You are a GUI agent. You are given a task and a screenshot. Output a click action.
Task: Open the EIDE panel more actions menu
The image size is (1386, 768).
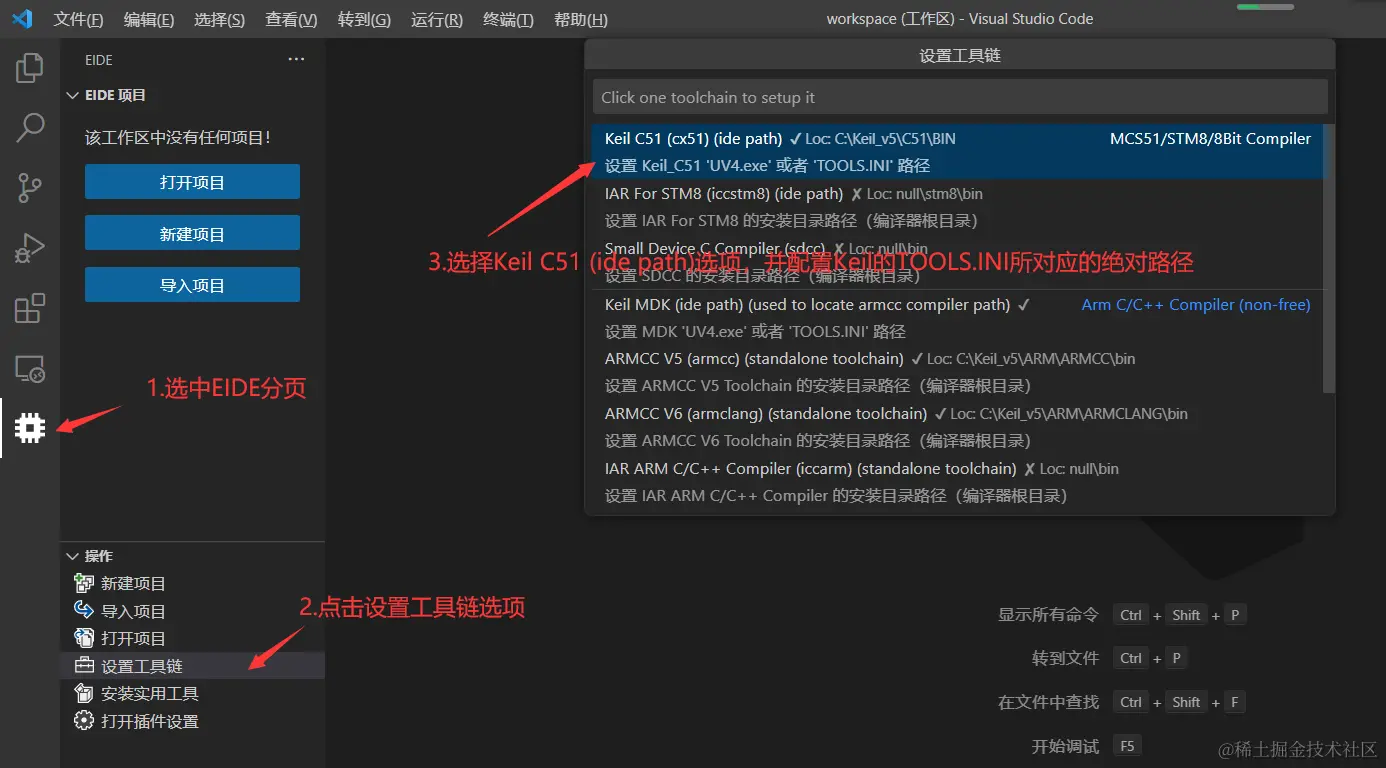coord(296,60)
